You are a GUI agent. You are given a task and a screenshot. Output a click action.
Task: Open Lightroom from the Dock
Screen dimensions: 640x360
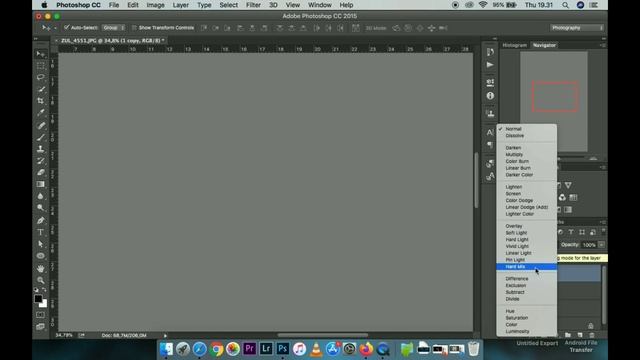266,349
